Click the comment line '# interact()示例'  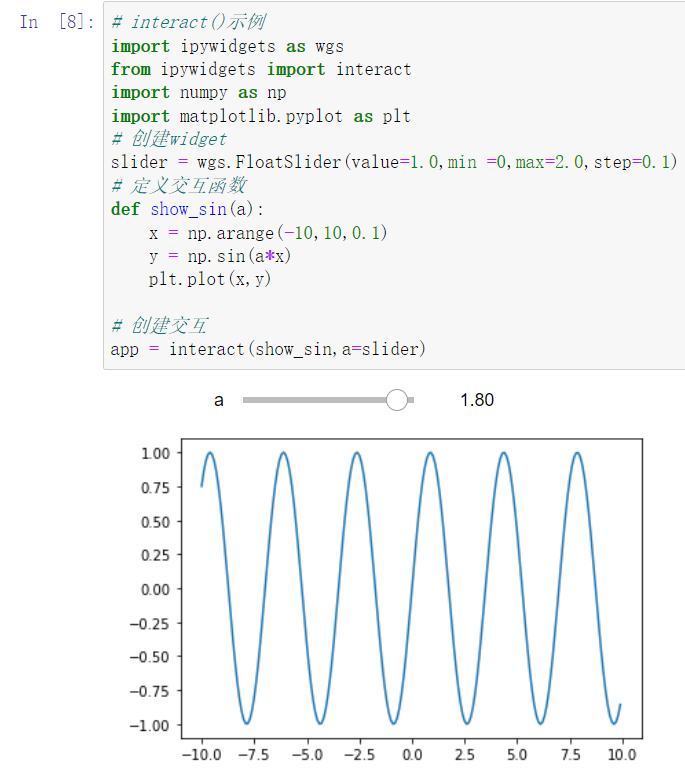click(188, 22)
